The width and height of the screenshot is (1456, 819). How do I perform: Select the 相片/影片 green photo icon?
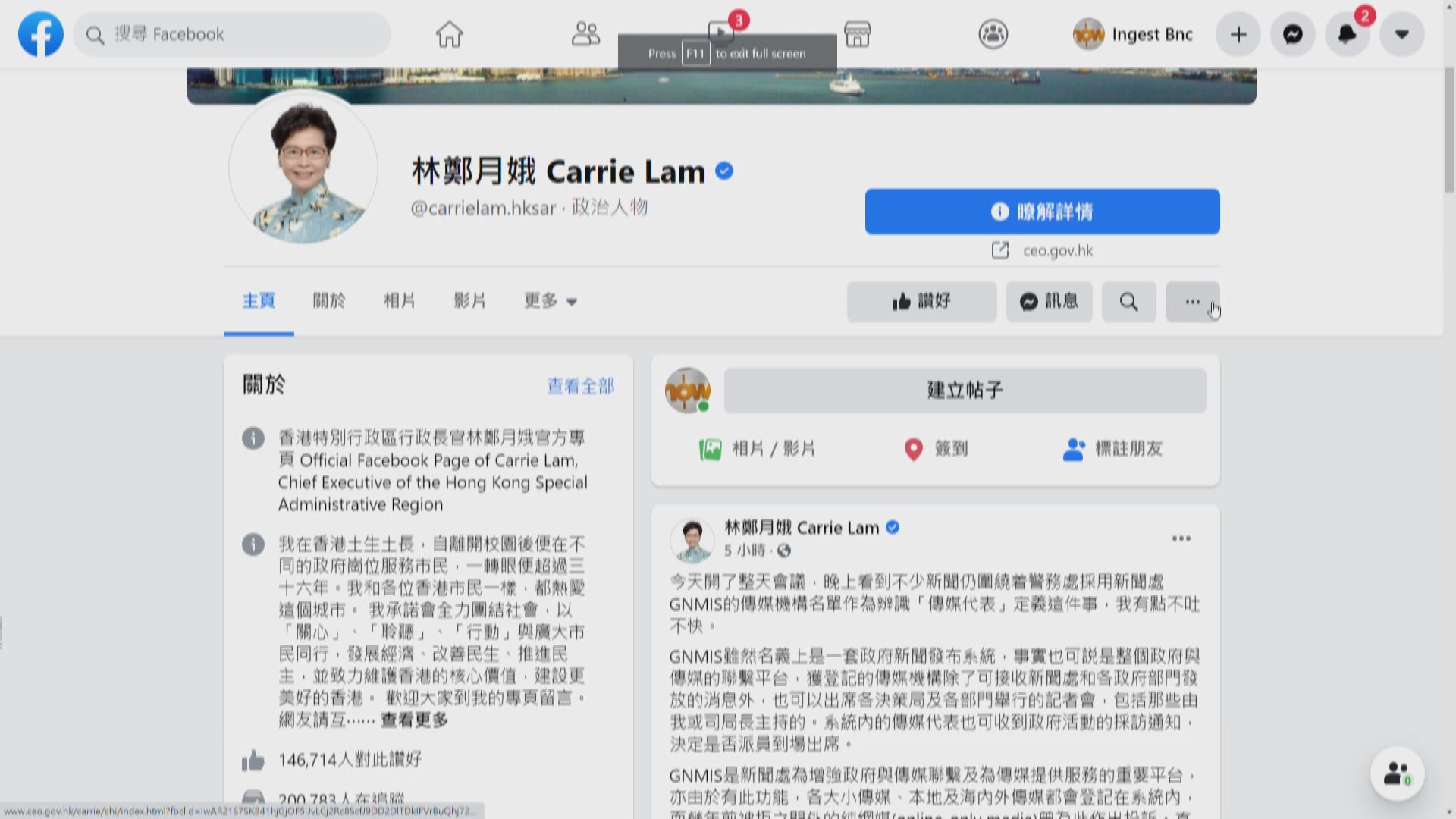tap(710, 448)
